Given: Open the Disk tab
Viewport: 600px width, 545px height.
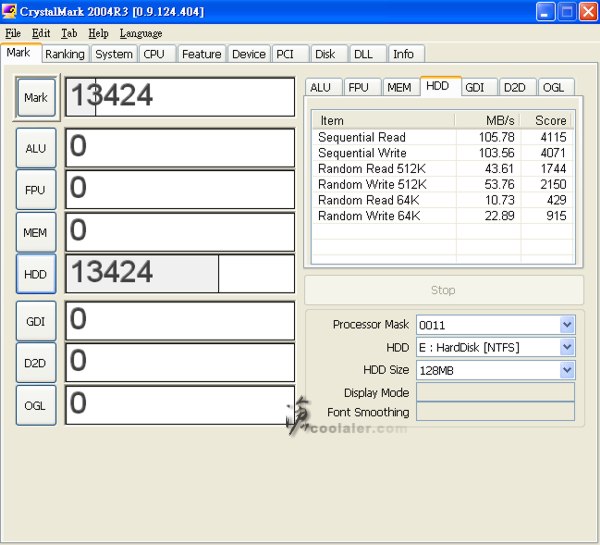Looking at the screenshot, I should click(x=325, y=54).
